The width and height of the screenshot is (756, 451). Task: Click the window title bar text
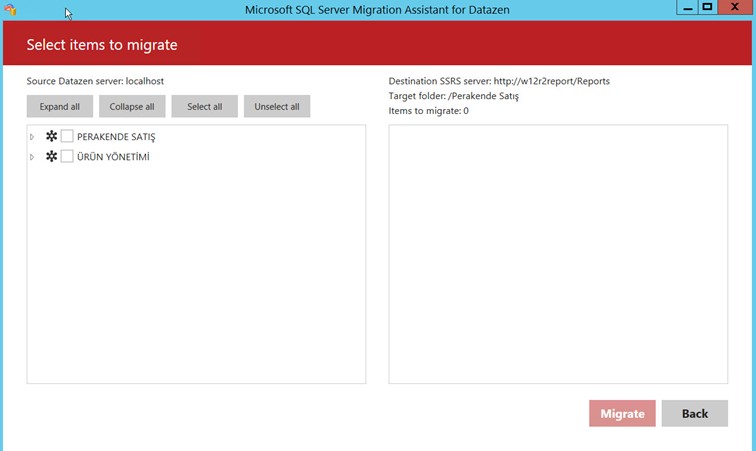(377, 9)
